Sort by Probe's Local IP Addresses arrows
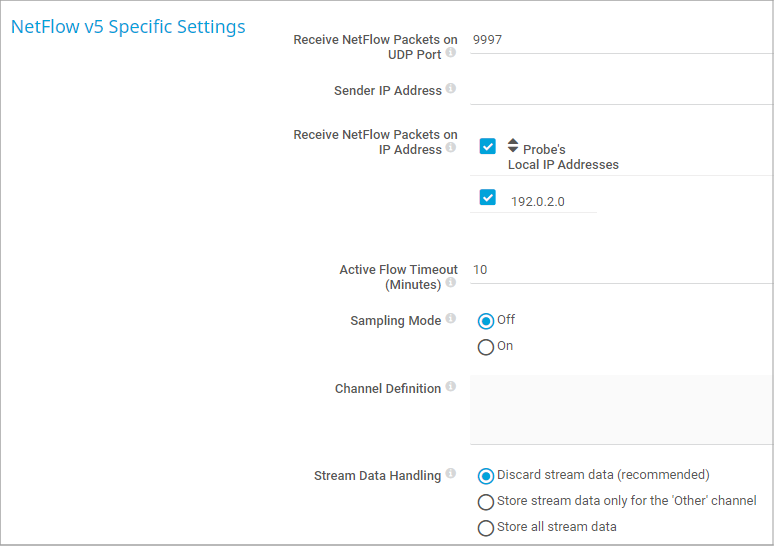 [513, 145]
